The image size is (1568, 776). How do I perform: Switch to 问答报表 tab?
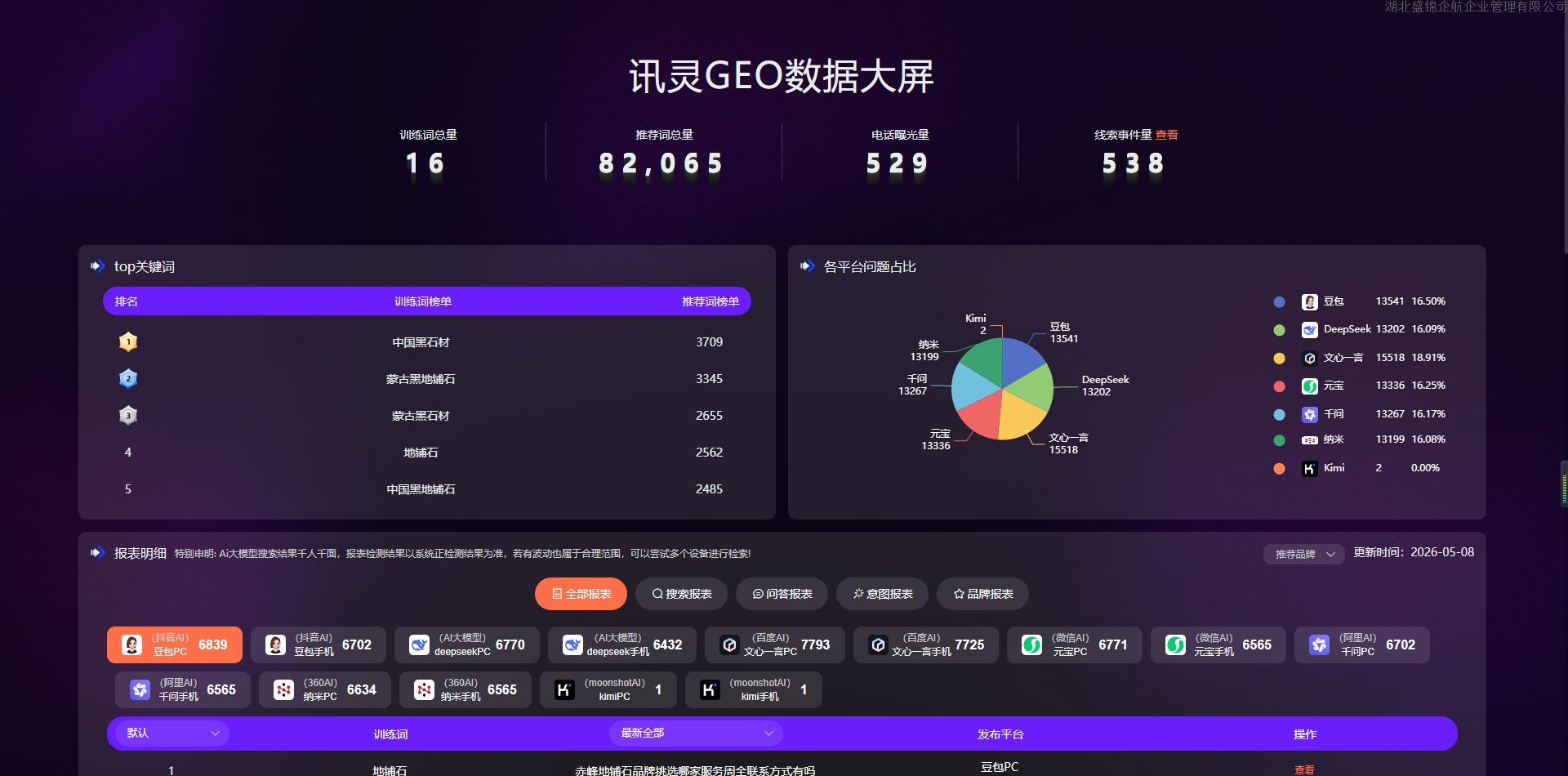tap(782, 594)
